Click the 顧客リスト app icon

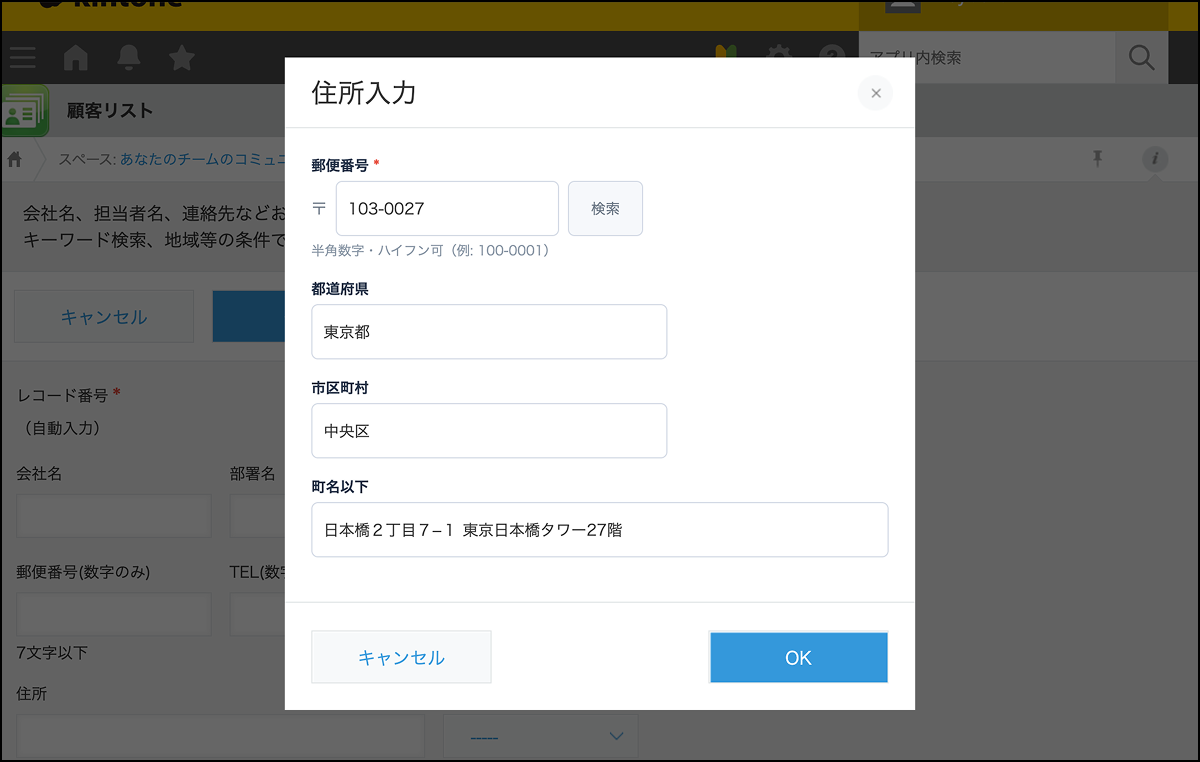tap(24, 110)
